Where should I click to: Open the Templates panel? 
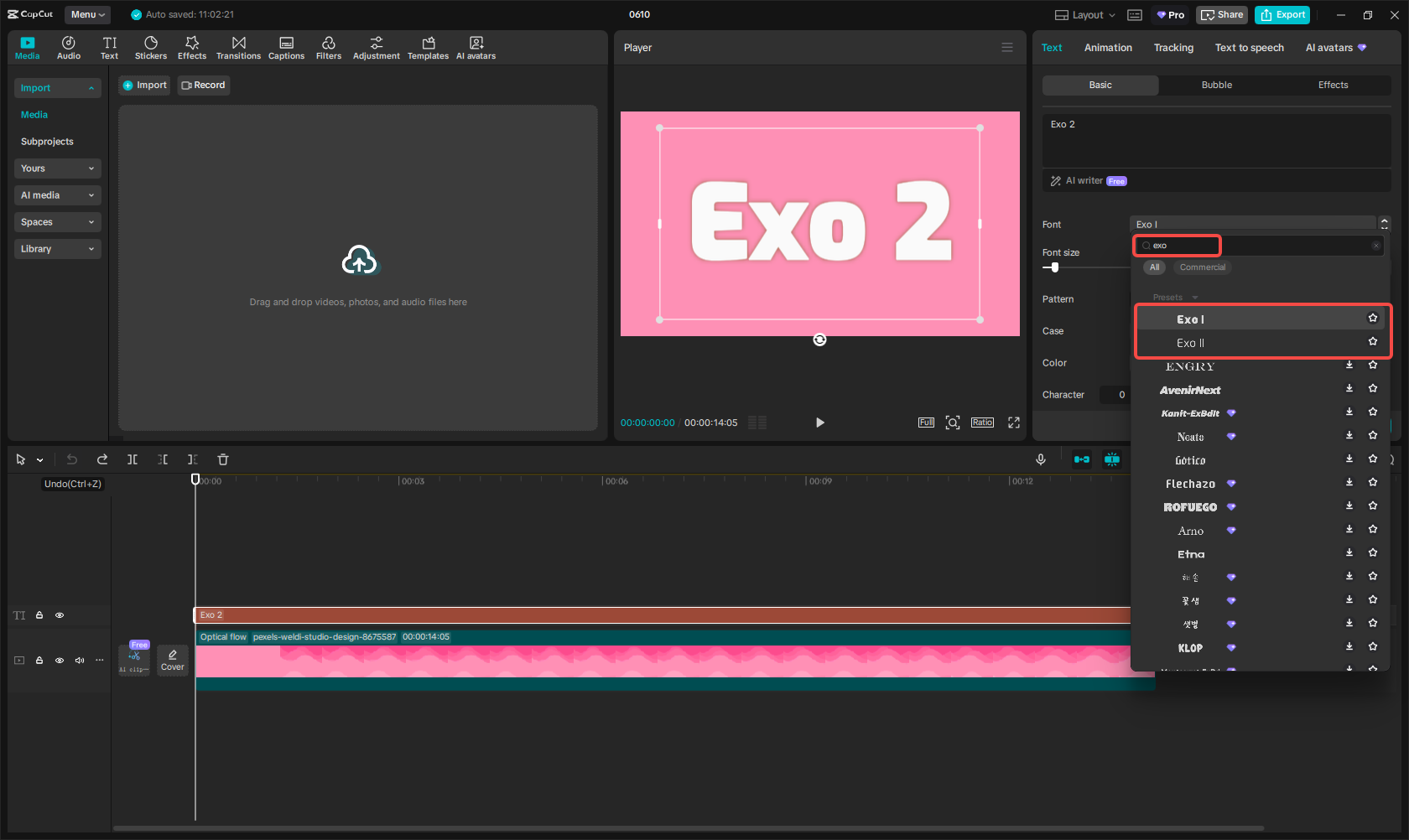428,48
